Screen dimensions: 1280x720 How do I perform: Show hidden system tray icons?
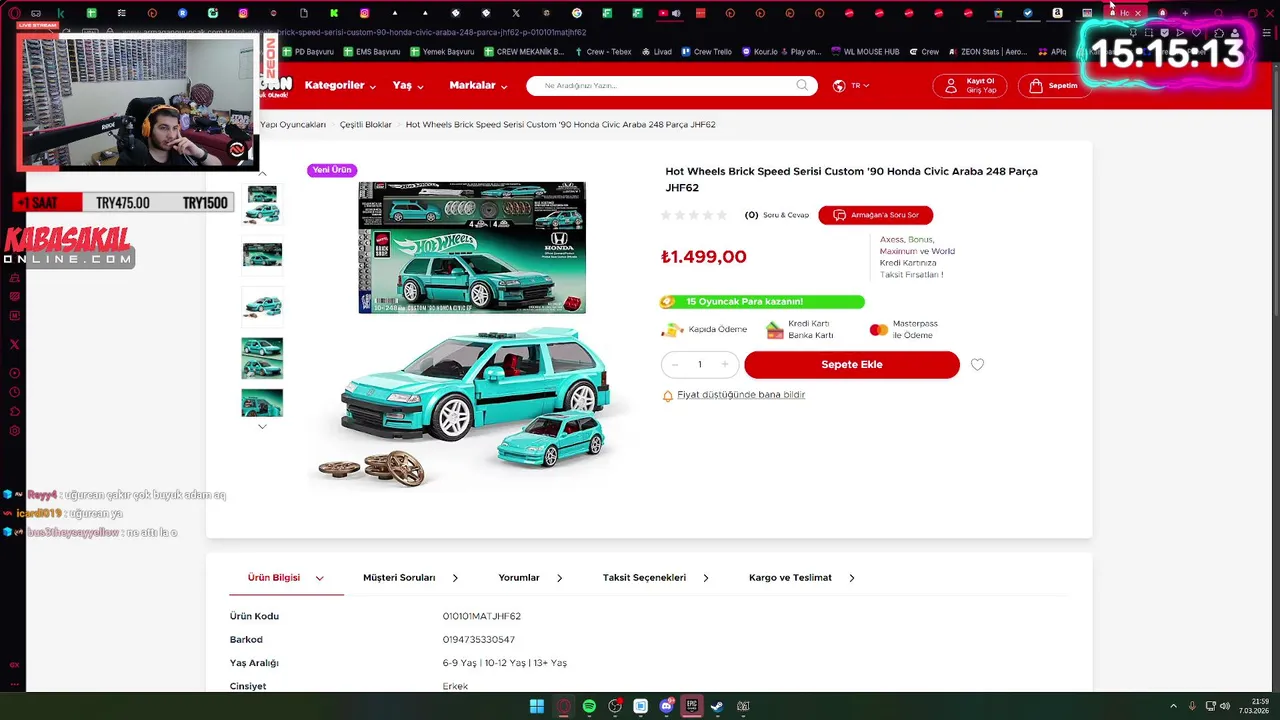click(1173, 706)
